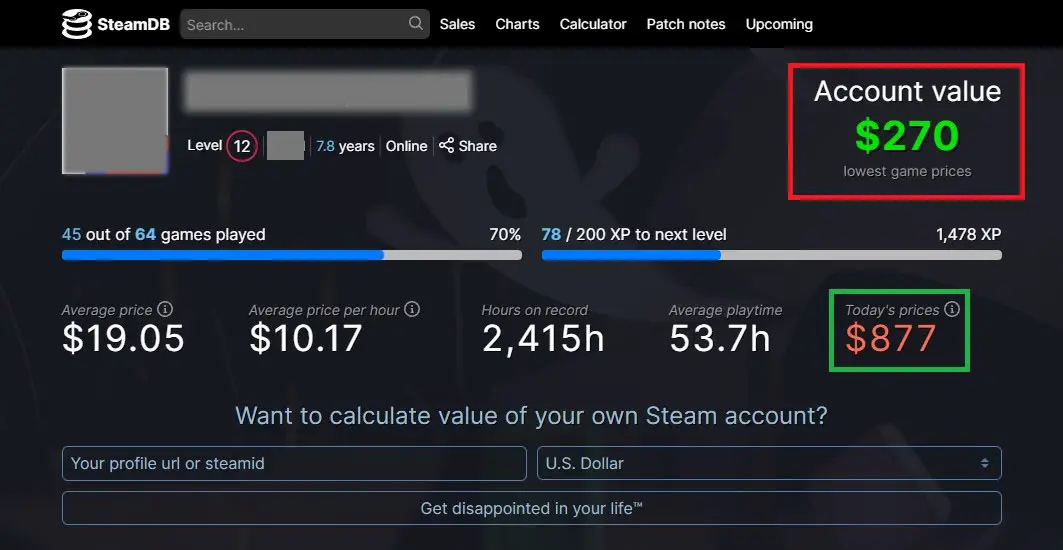Click the Online status text
The height and width of the screenshot is (550, 1063).
point(407,146)
